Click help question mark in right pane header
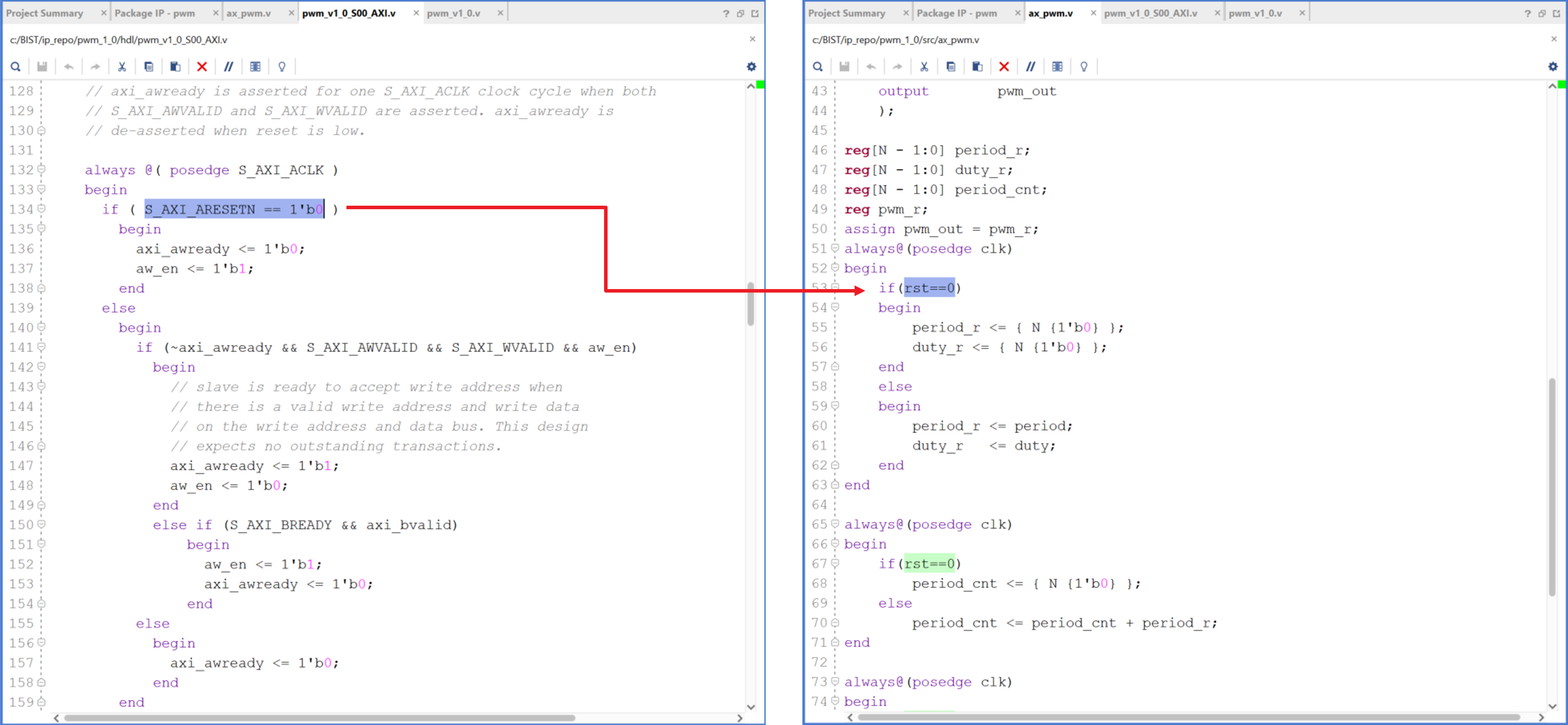Viewport: 1568px width, 725px height. pos(1527,13)
